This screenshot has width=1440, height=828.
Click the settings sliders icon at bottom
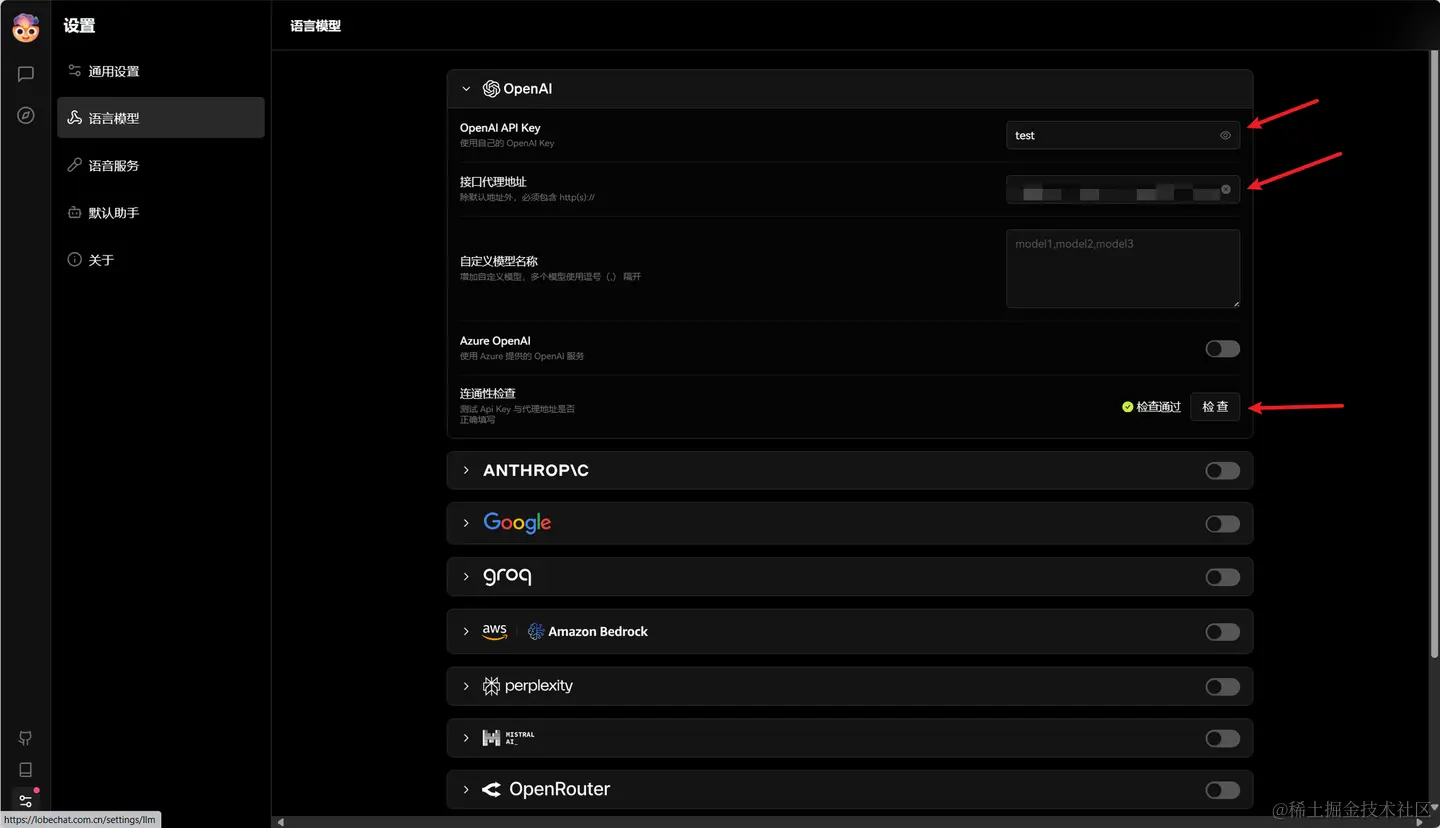[x=26, y=801]
